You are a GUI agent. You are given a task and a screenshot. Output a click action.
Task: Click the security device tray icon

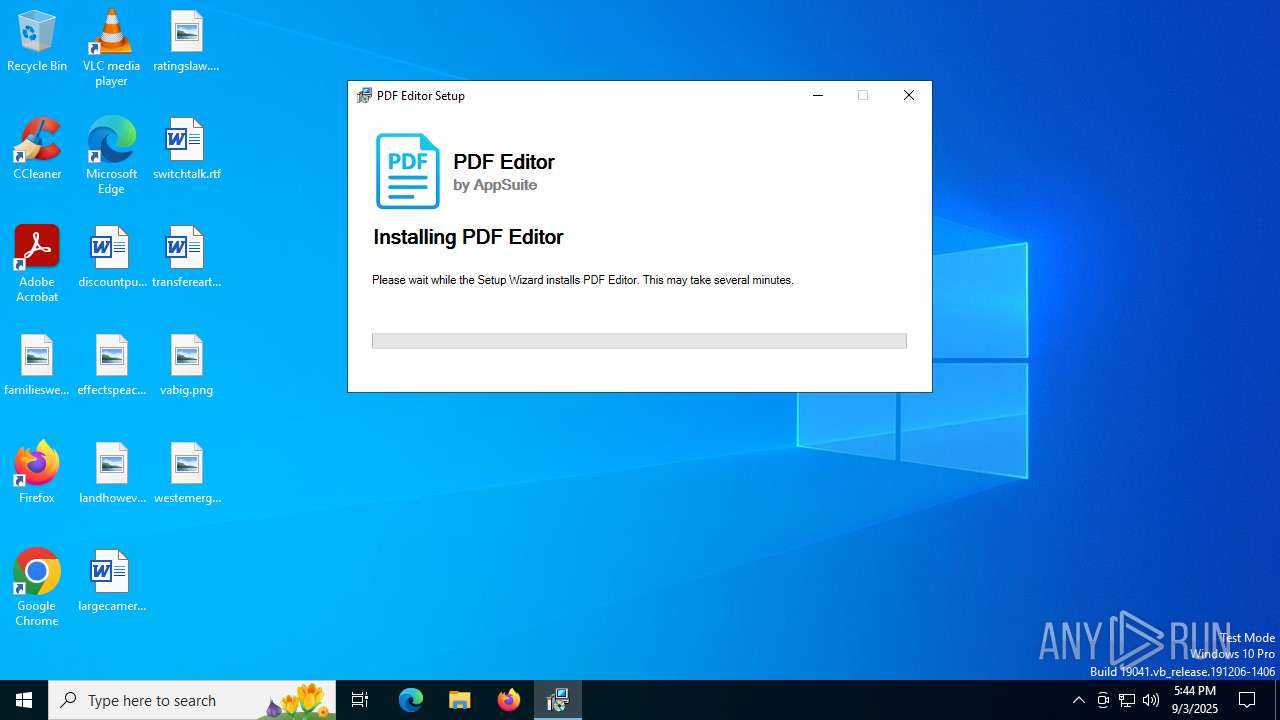(x=1103, y=700)
